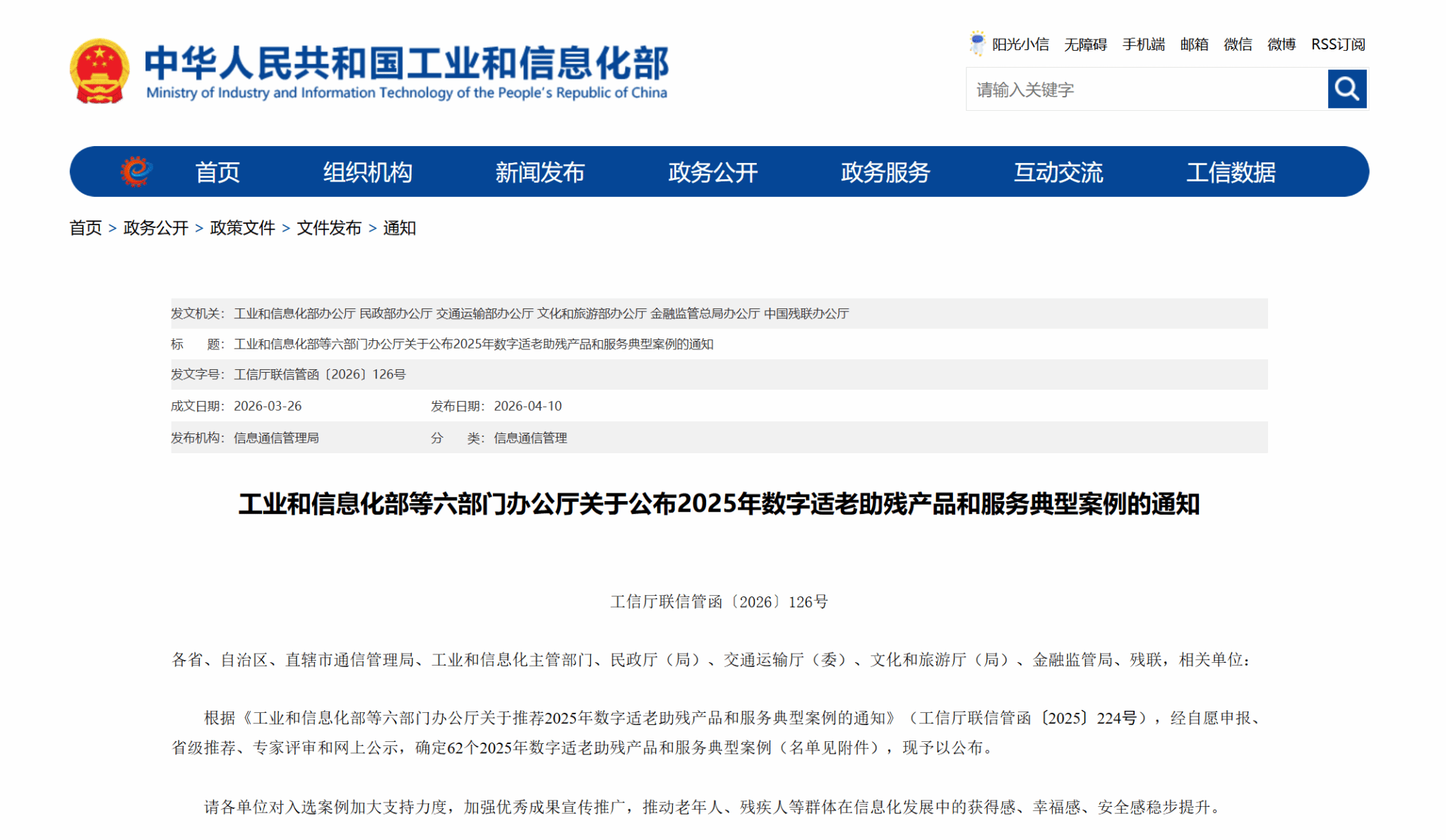Navigate to 互动交流 section
Screen dimensions: 1446x840
1058,172
